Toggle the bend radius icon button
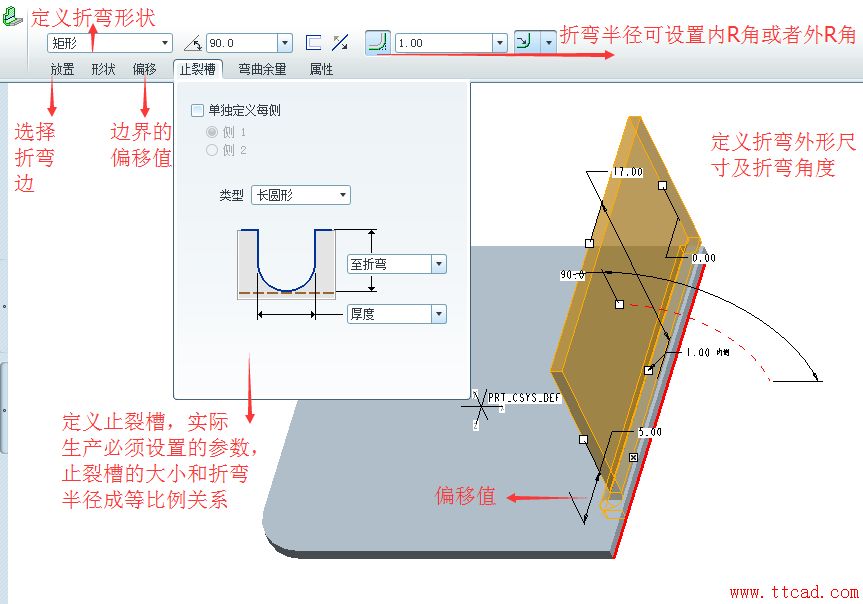 point(378,42)
